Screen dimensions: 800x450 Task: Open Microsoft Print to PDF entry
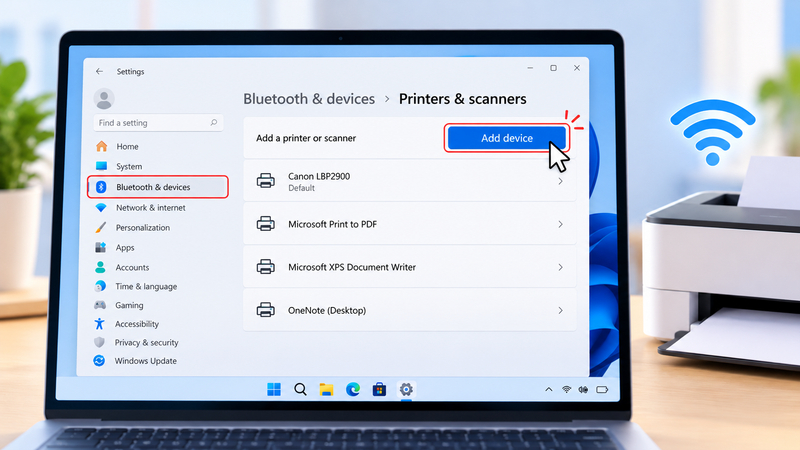[x=410, y=224]
